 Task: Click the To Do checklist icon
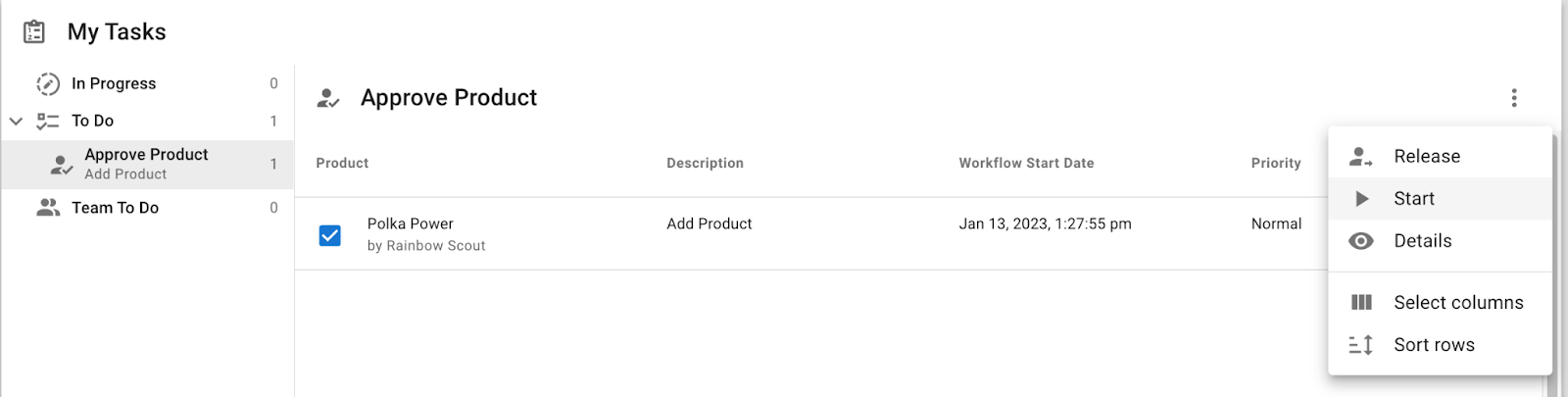48,121
